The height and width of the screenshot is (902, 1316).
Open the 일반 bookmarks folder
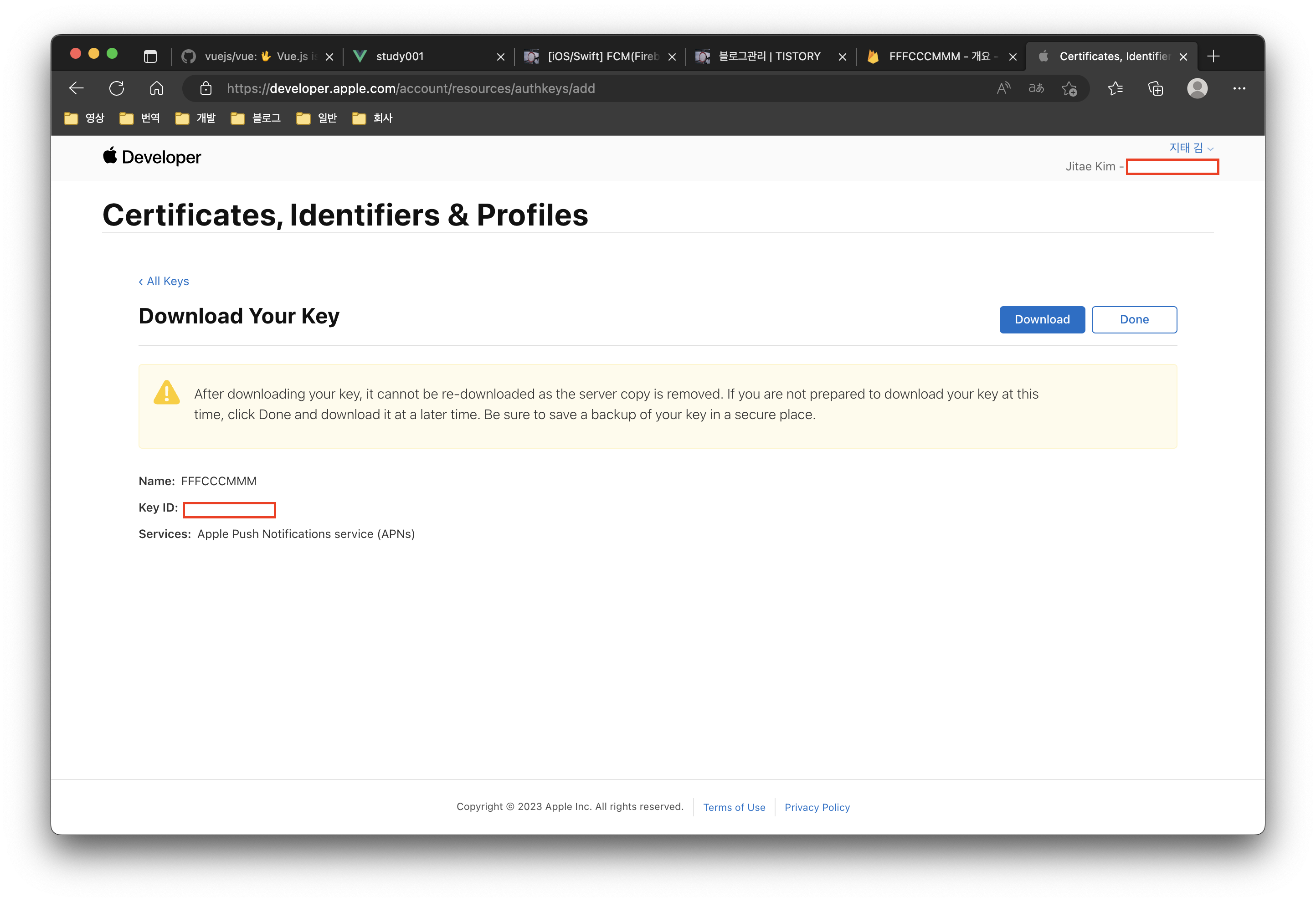pos(317,118)
